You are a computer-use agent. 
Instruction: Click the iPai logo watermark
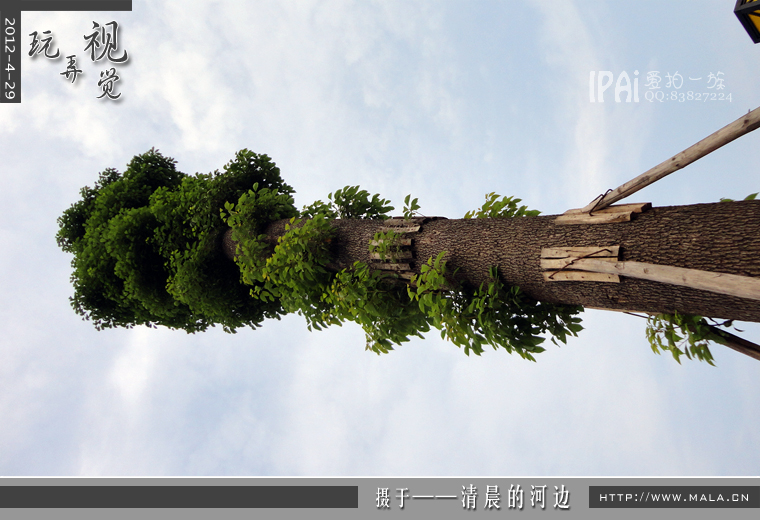coord(613,86)
